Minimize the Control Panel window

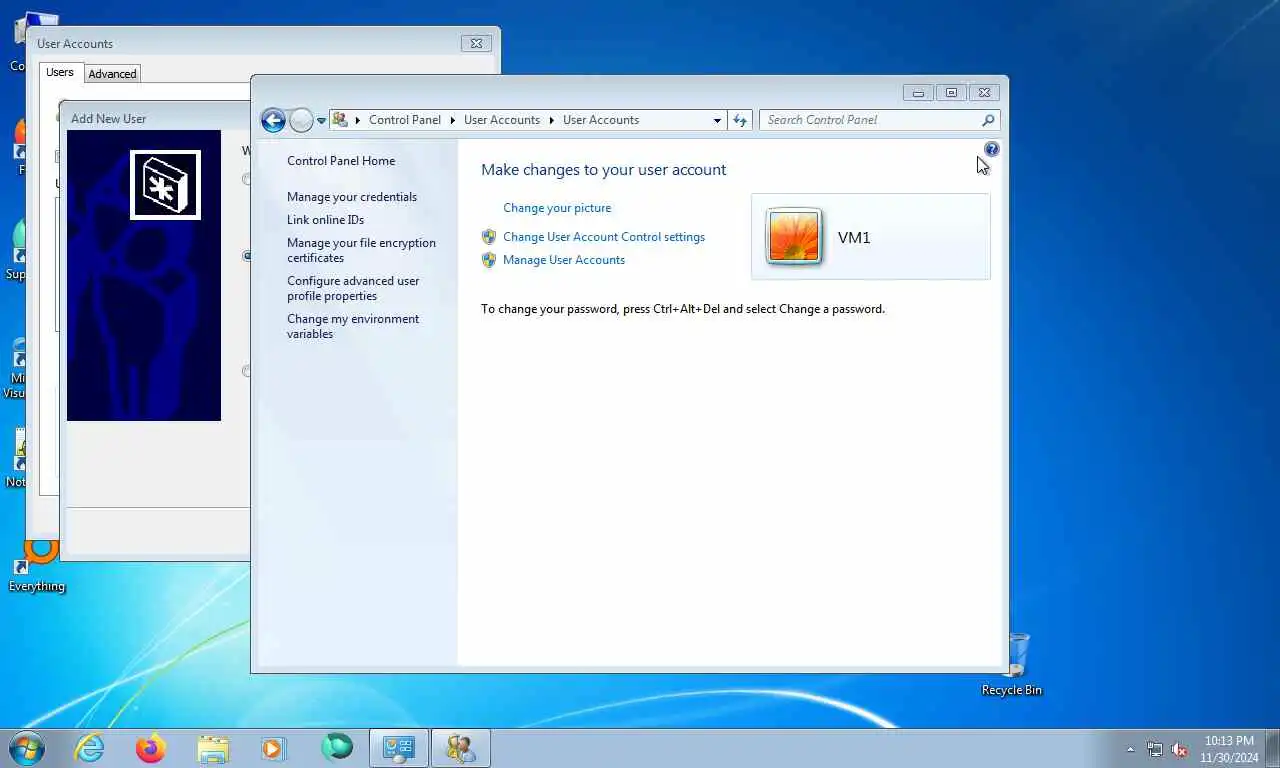918,92
